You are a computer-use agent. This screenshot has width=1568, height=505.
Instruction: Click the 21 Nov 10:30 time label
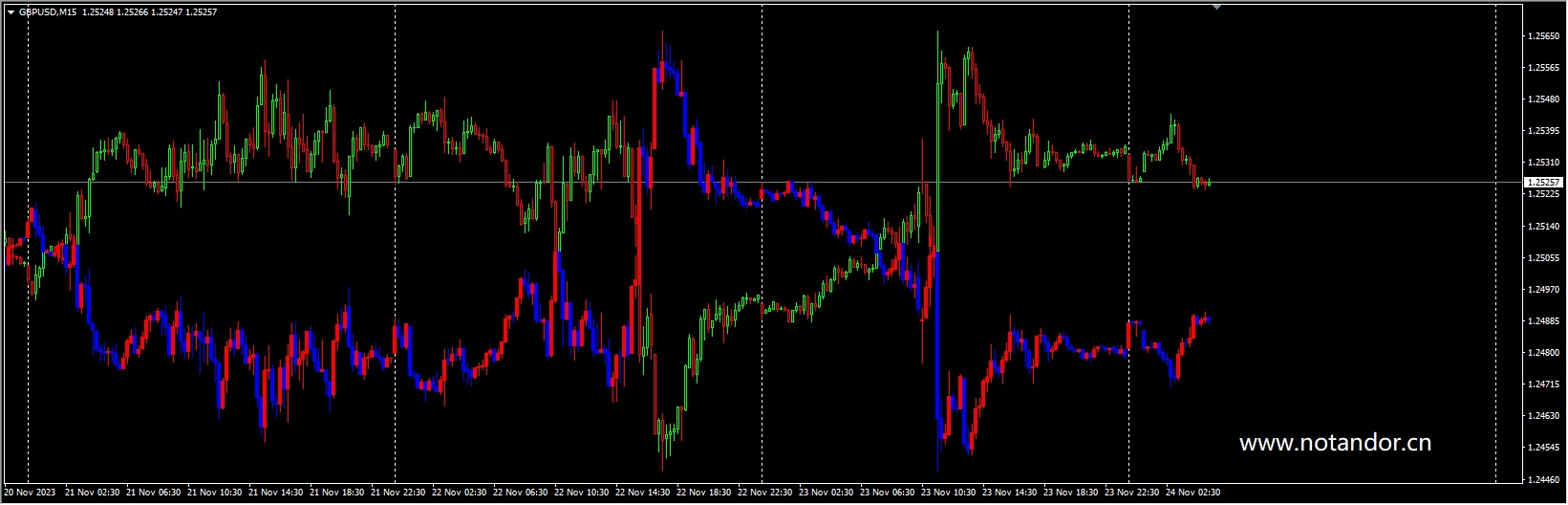[x=216, y=493]
